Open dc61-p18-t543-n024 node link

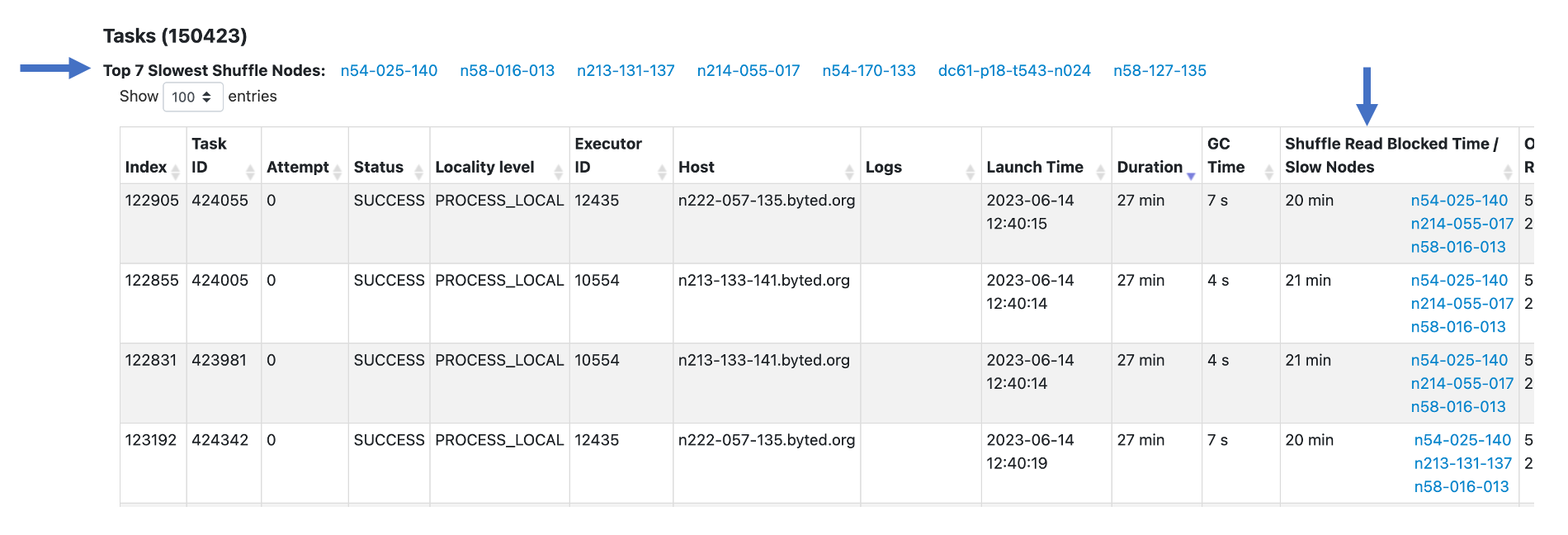[1014, 71]
